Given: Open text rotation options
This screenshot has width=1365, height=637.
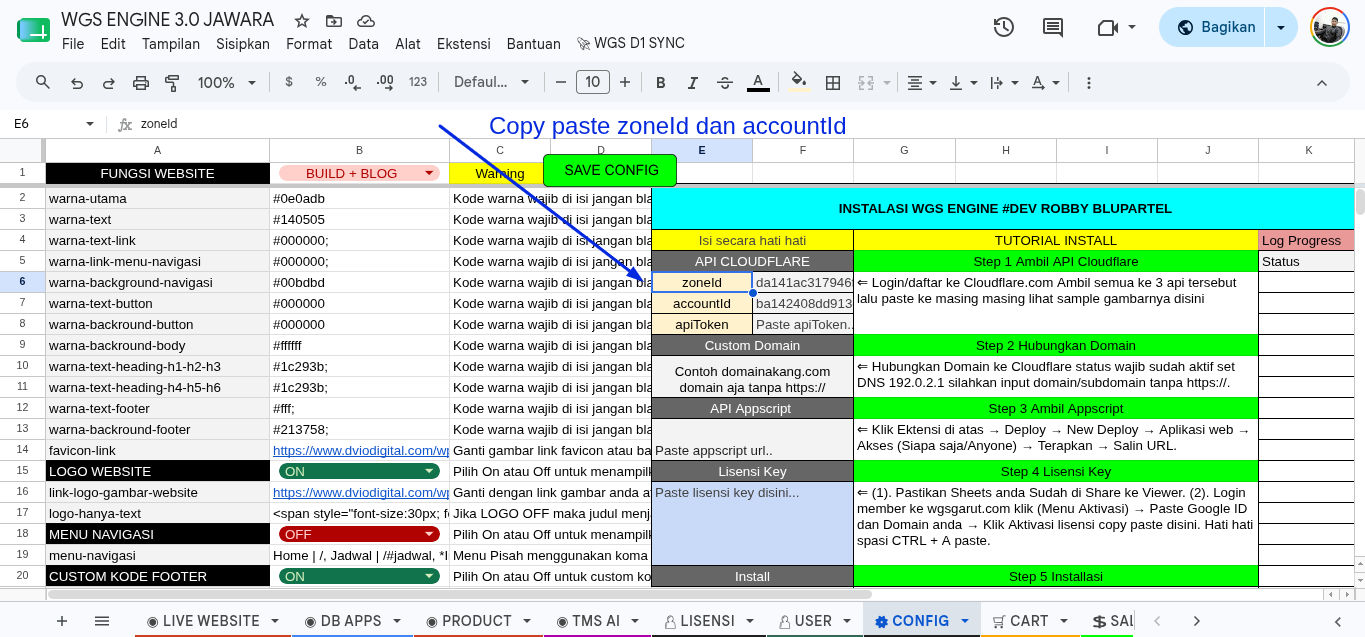Looking at the screenshot, I should point(1044,82).
